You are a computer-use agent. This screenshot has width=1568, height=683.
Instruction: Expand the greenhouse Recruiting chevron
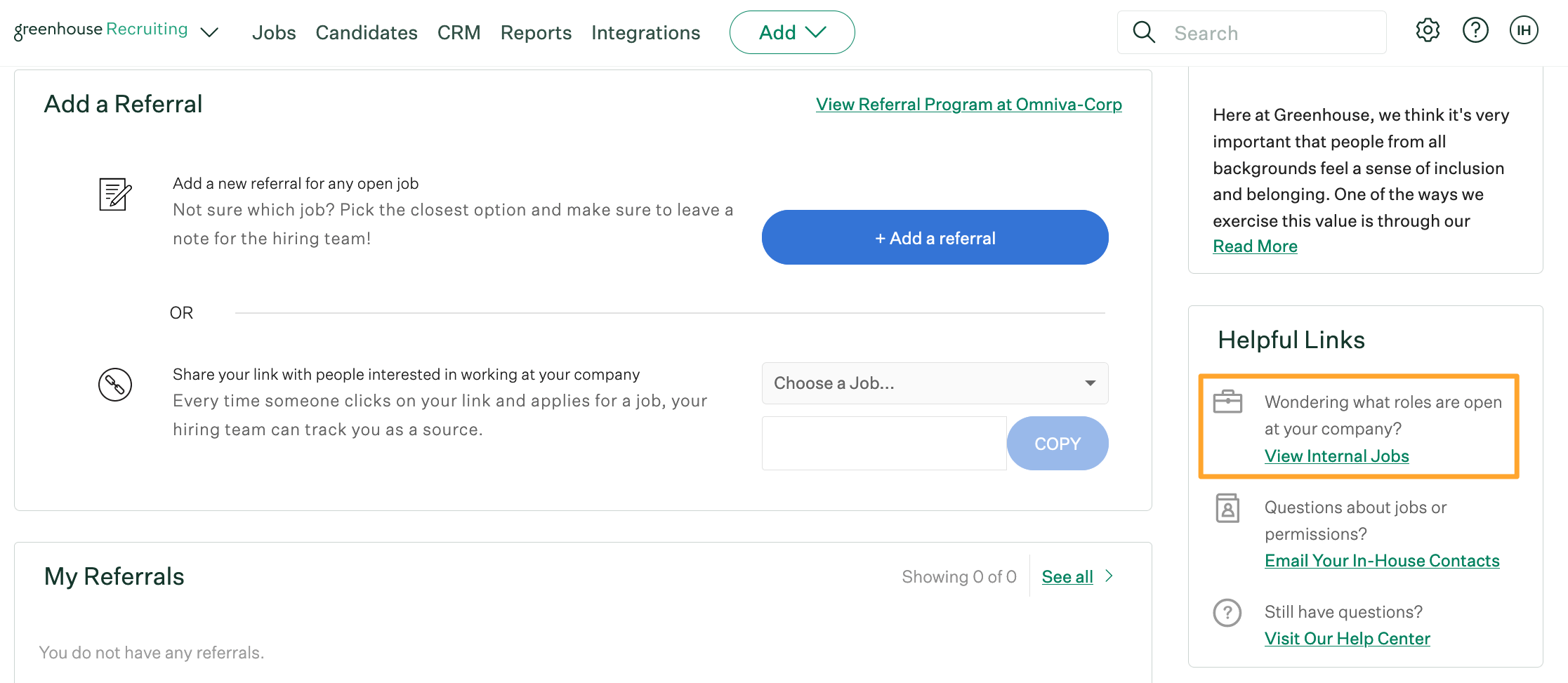point(209,32)
